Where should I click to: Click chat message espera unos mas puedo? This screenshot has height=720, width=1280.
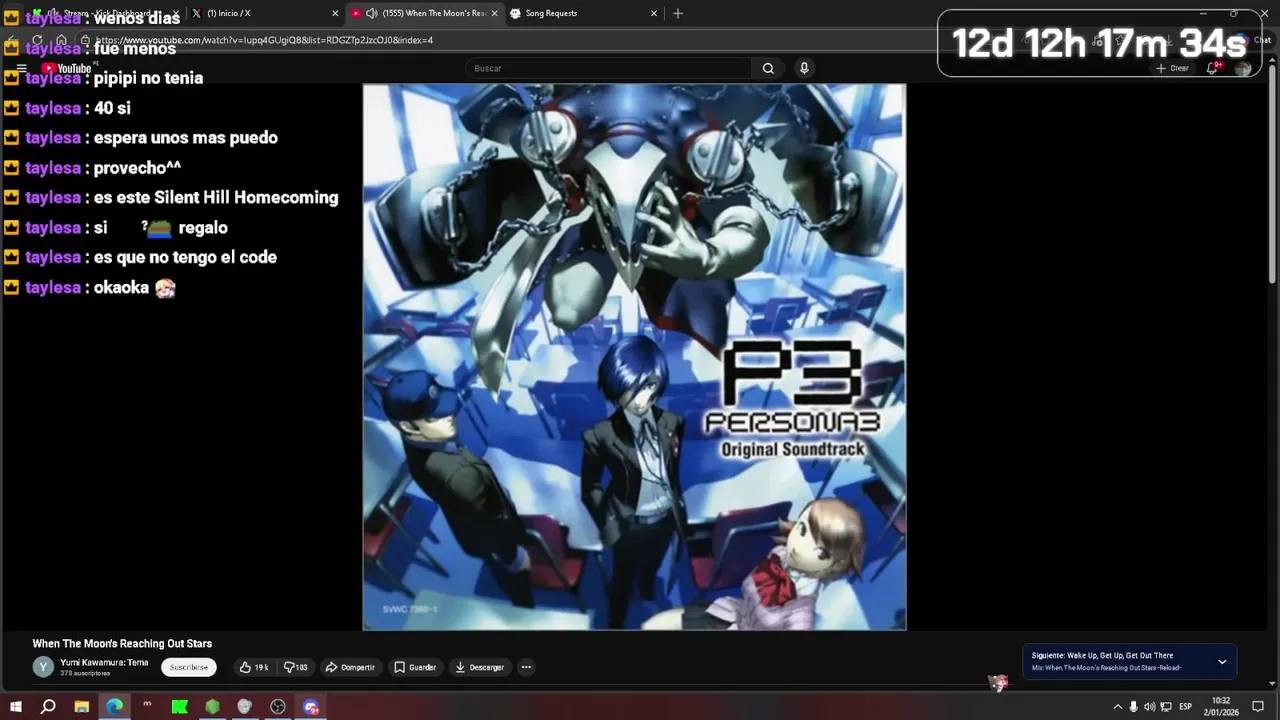(186, 138)
